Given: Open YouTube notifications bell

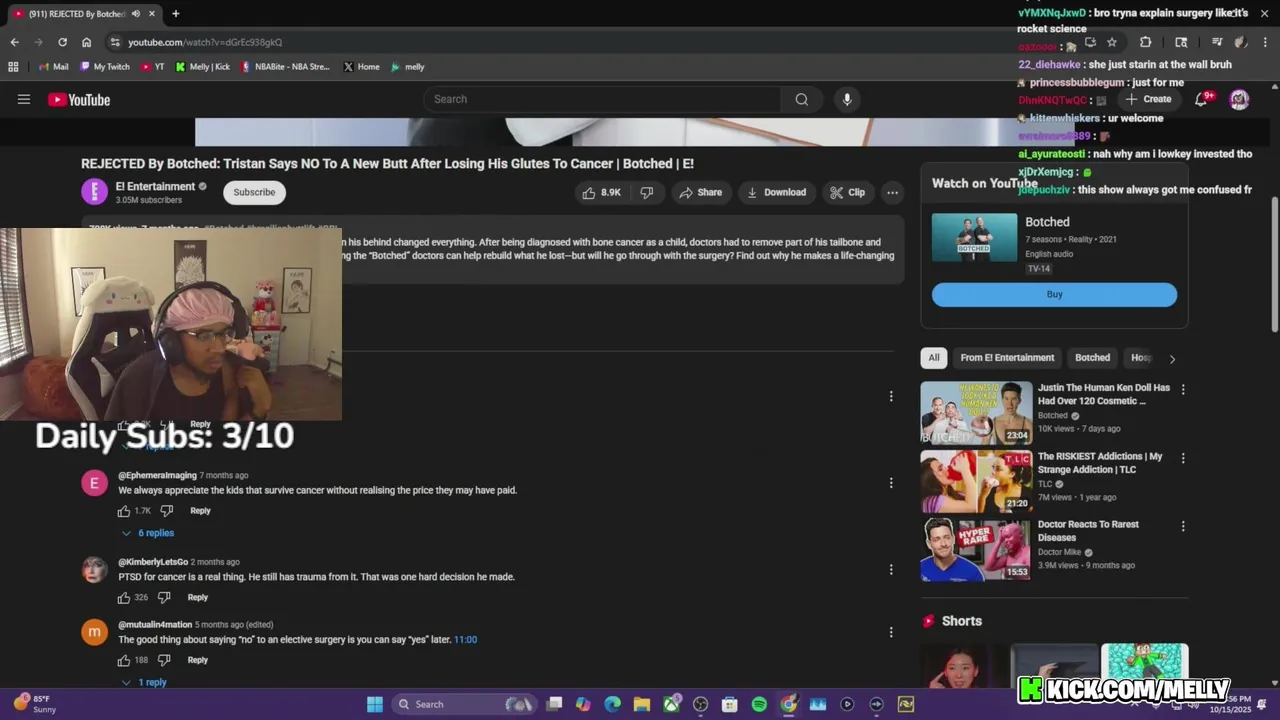Looking at the screenshot, I should [x=1202, y=99].
